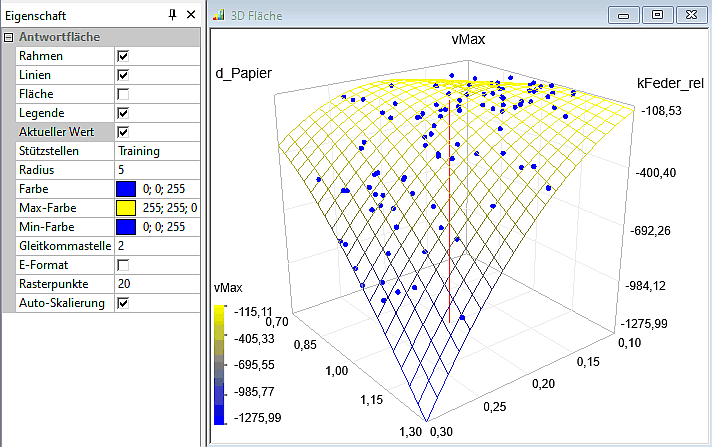
Task: Edit the Rasterpunkte value 20
Action: tap(157, 284)
